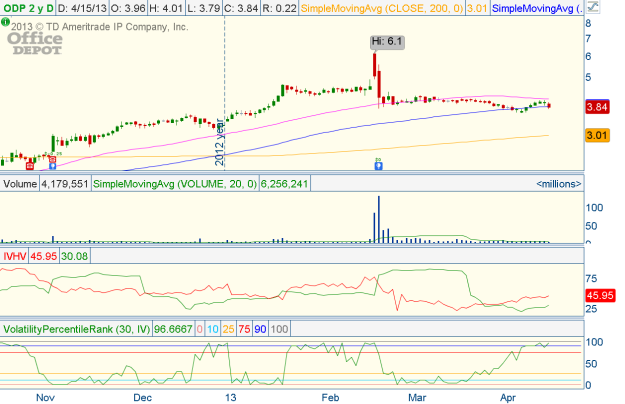Screen dimensions: 625x404
Task: Click the red 45.95 IVHV axis bubble
Action: (600, 297)
